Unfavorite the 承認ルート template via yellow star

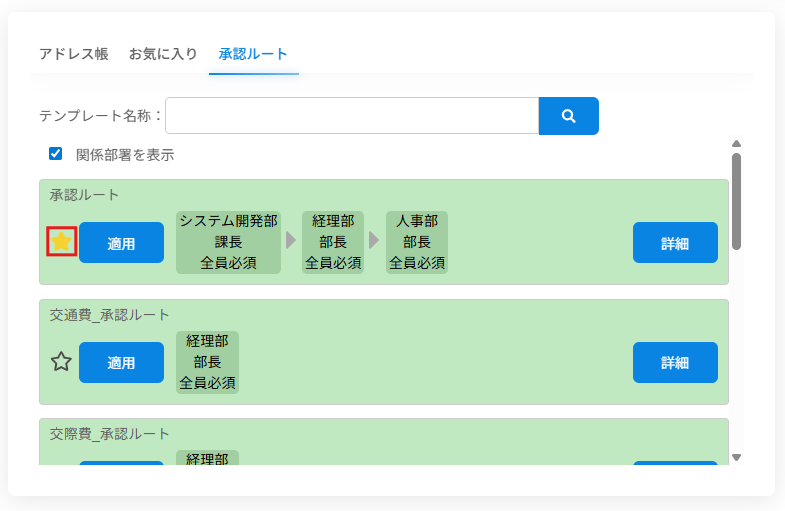tap(62, 241)
